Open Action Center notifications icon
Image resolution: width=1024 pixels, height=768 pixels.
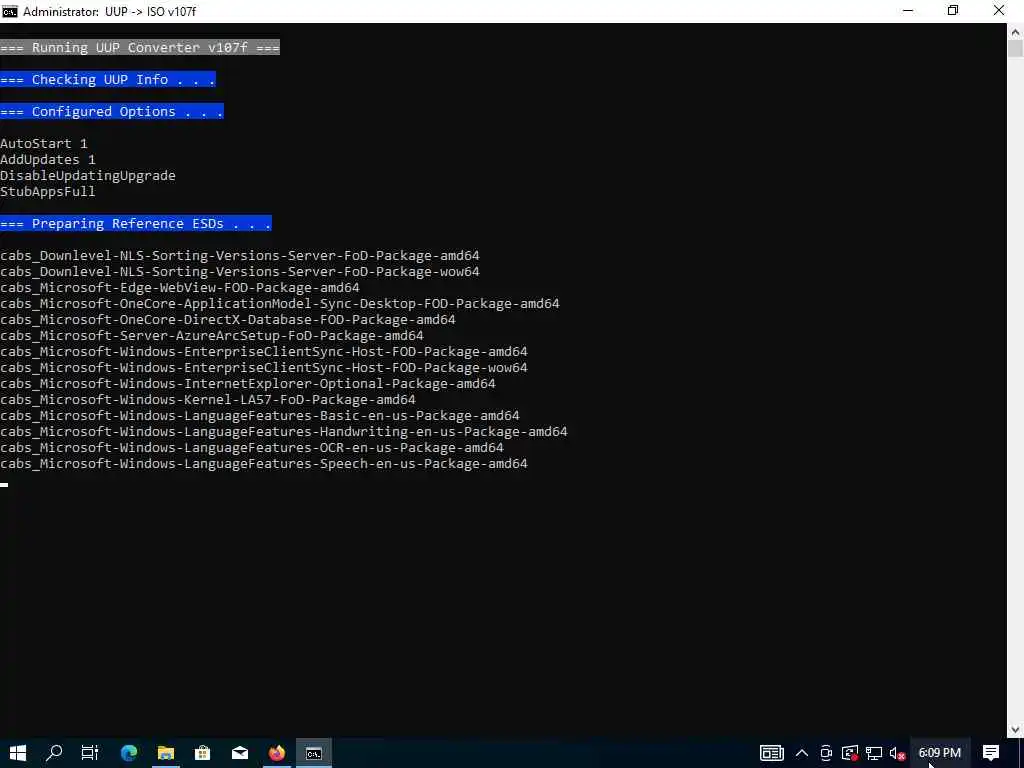click(x=991, y=753)
